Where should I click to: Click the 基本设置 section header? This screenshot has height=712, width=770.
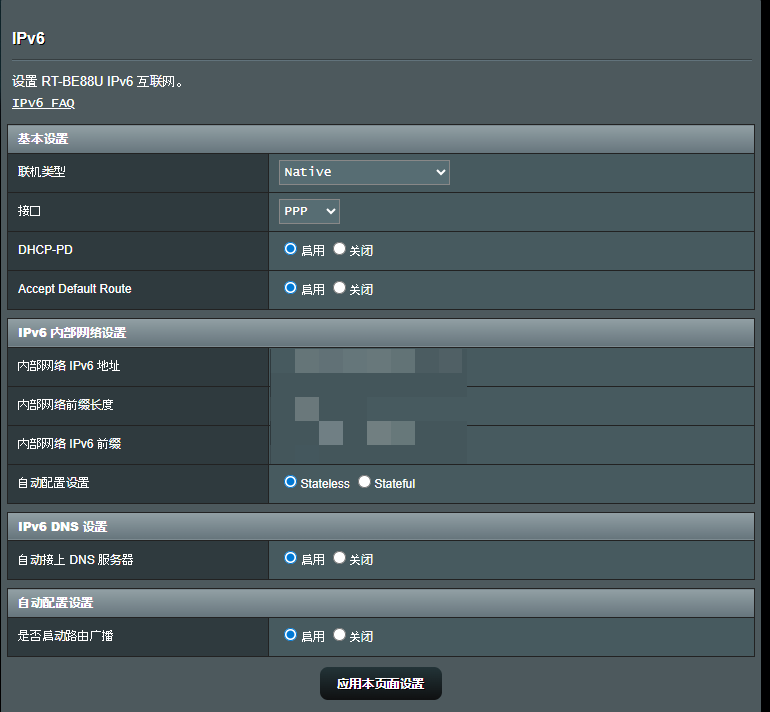point(43,139)
